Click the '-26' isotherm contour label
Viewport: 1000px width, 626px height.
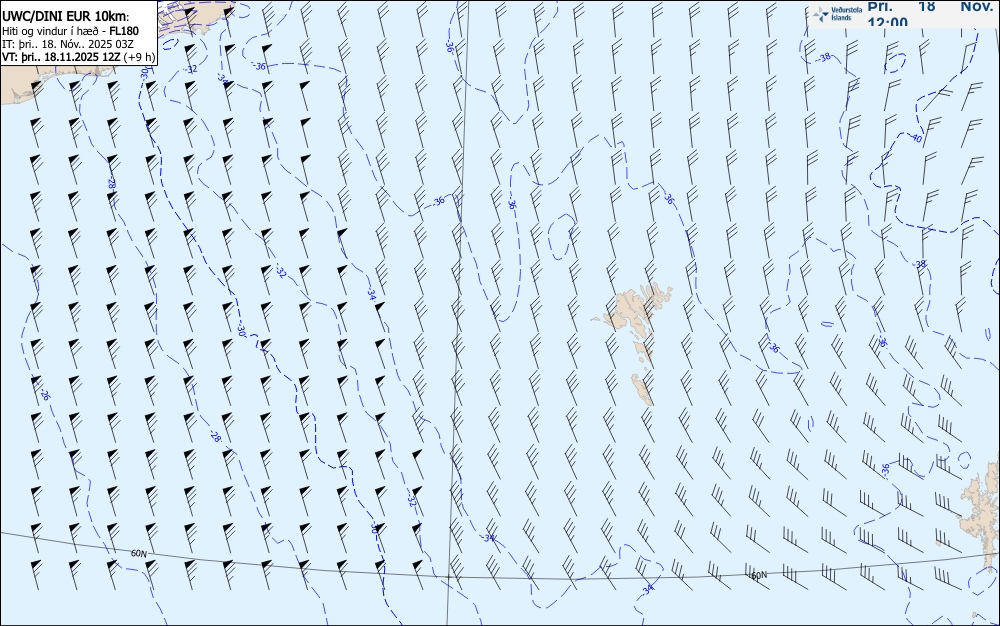[44, 395]
